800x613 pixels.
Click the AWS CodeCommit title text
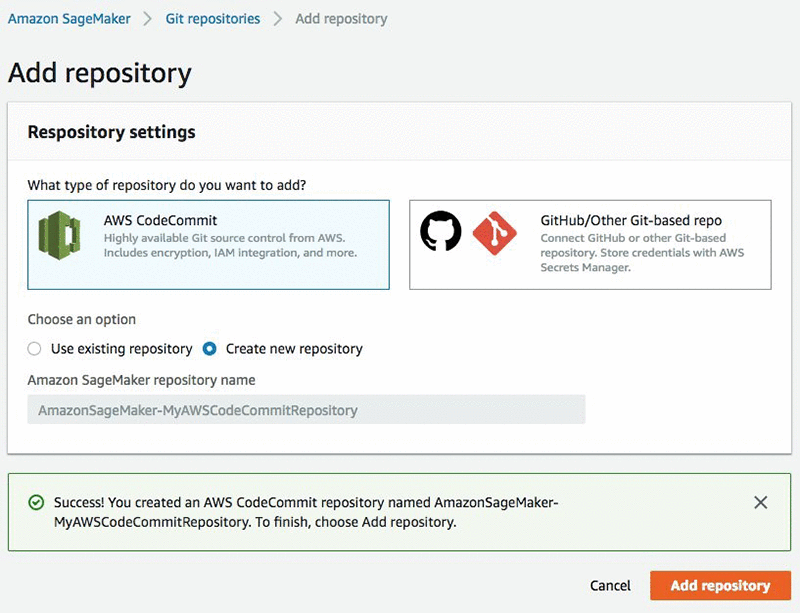160,220
